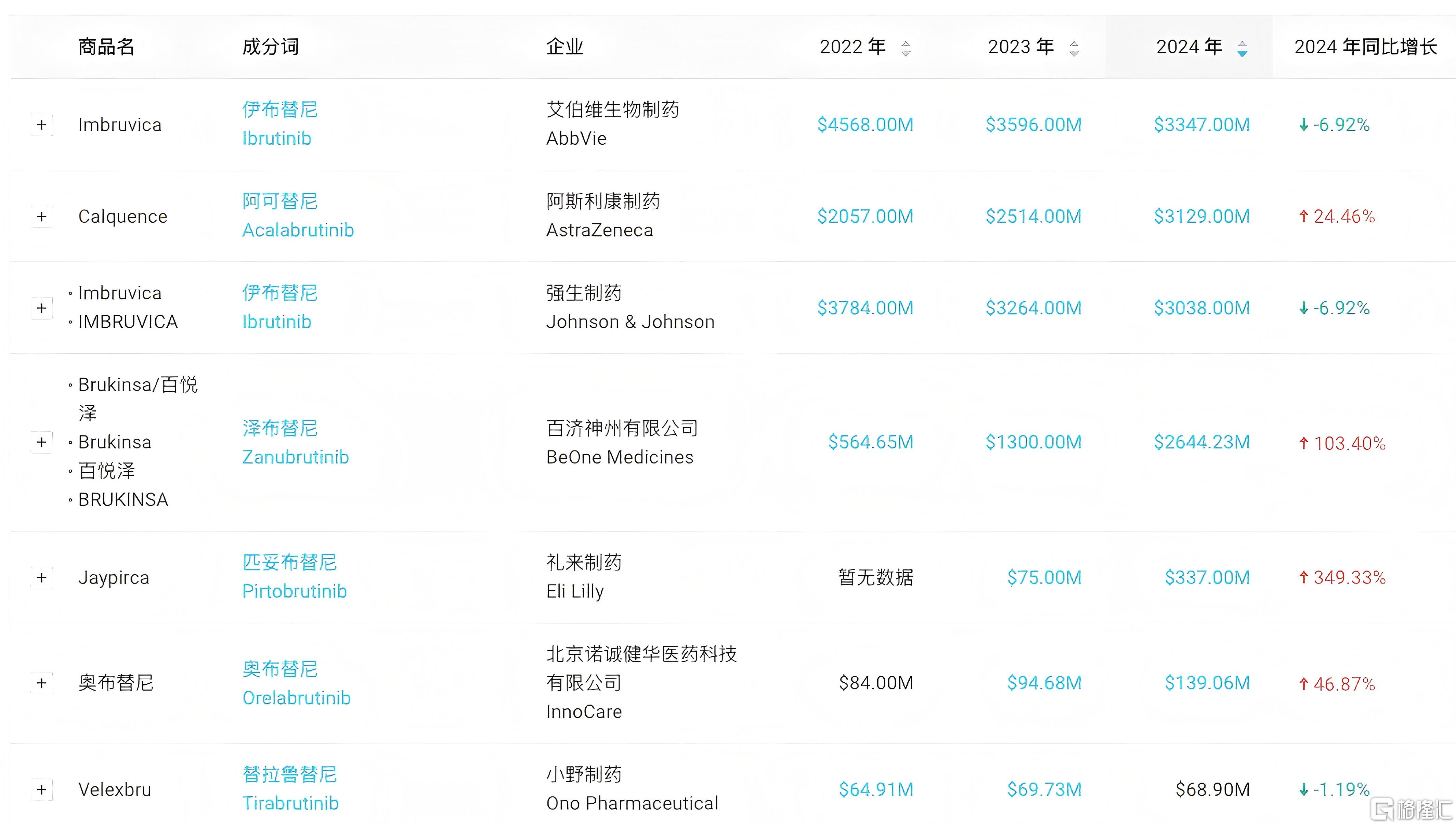Click the $69.73M Velexbru value
Screen dimensions: 1456x825
pyautogui.click(x=1044, y=789)
